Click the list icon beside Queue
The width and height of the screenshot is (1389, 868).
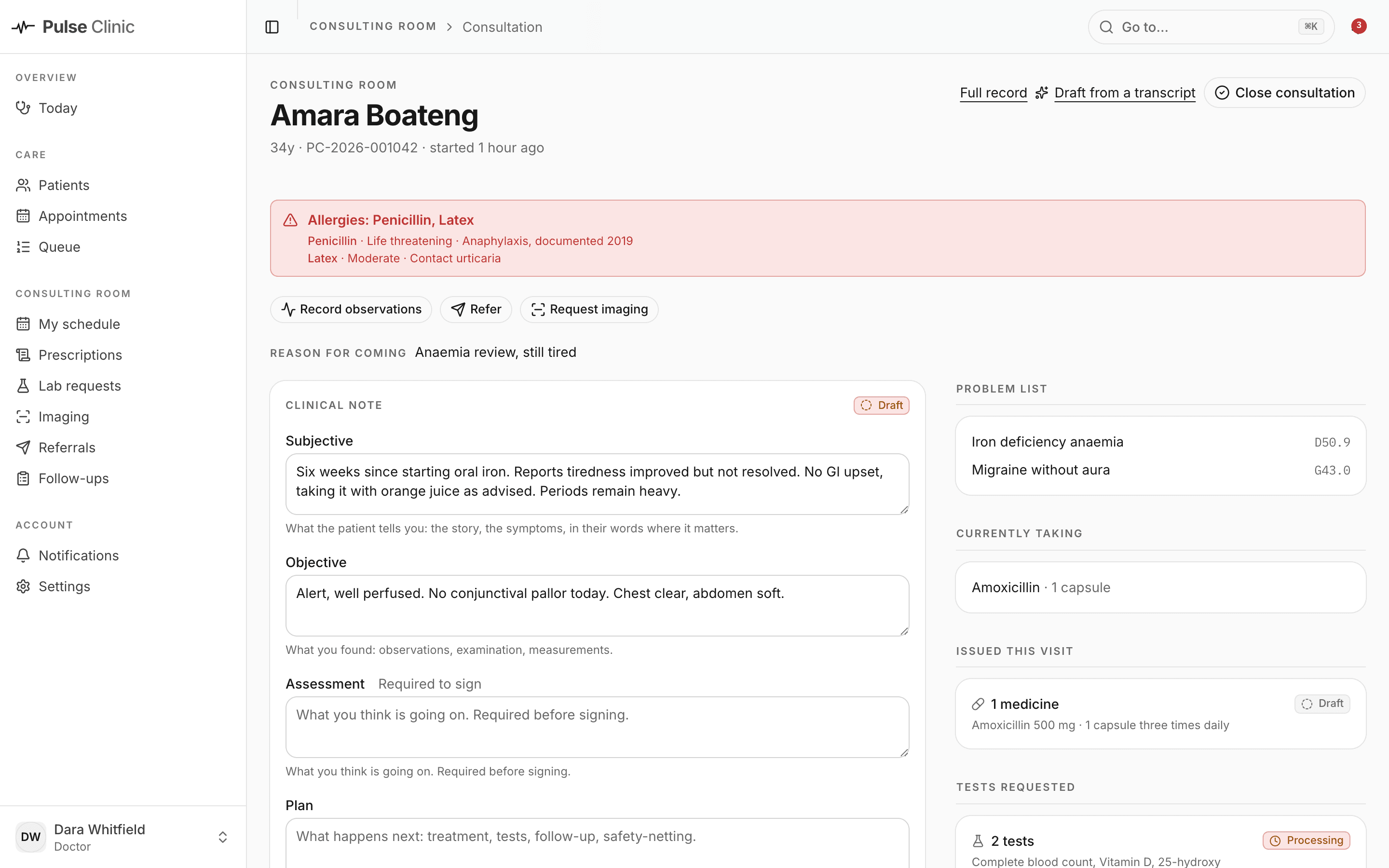23,247
